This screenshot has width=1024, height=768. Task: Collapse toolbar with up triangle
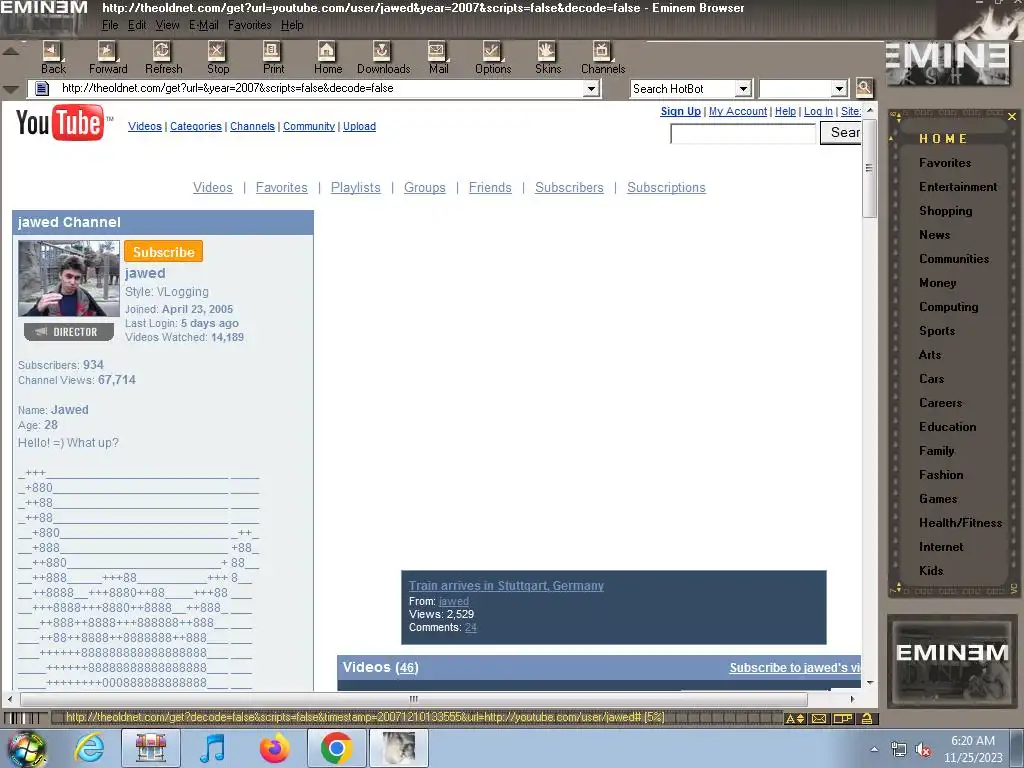[10, 51]
